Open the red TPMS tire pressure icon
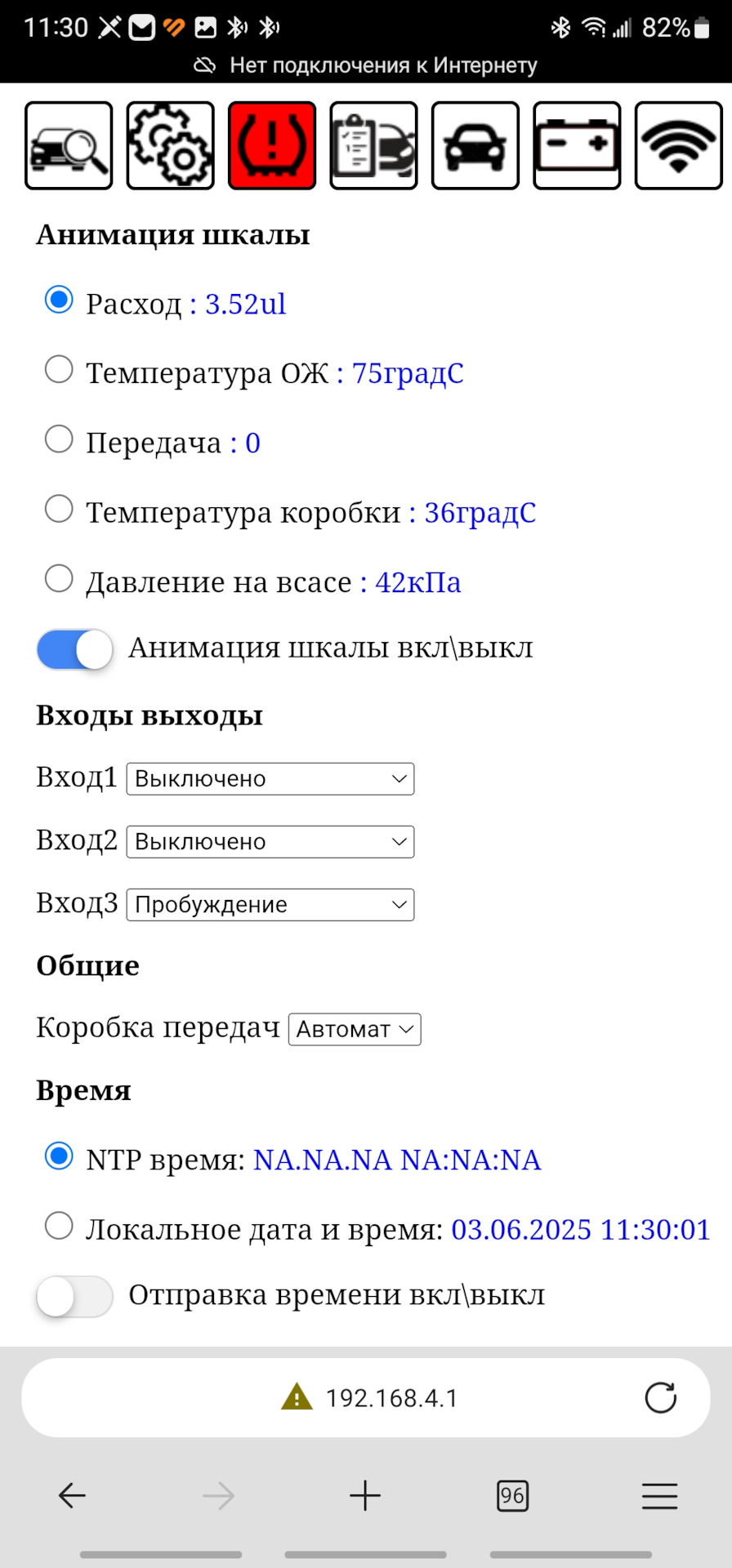The image size is (732, 1568). [x=271, y=145]
